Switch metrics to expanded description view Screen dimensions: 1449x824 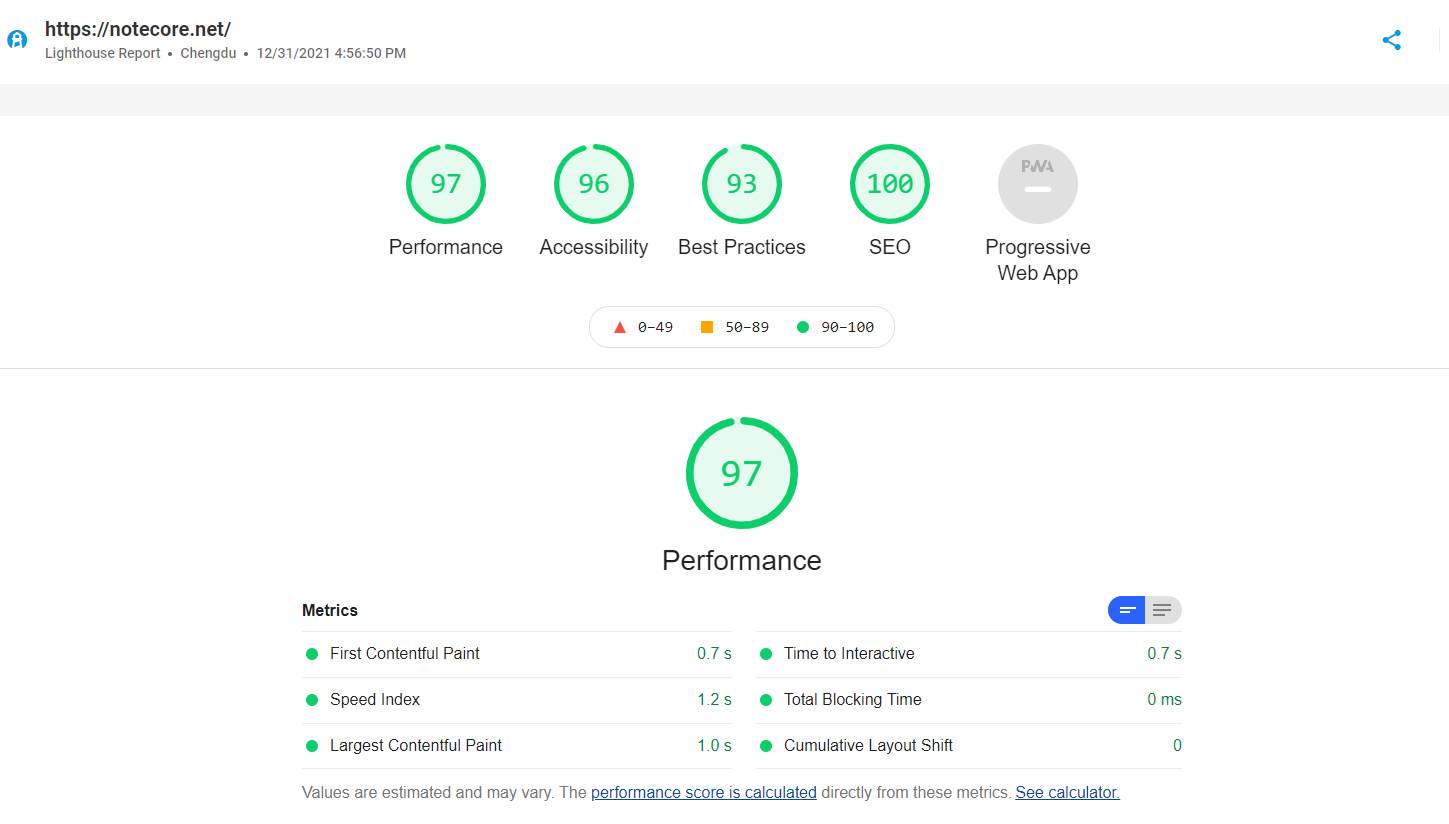(1162, 610)
